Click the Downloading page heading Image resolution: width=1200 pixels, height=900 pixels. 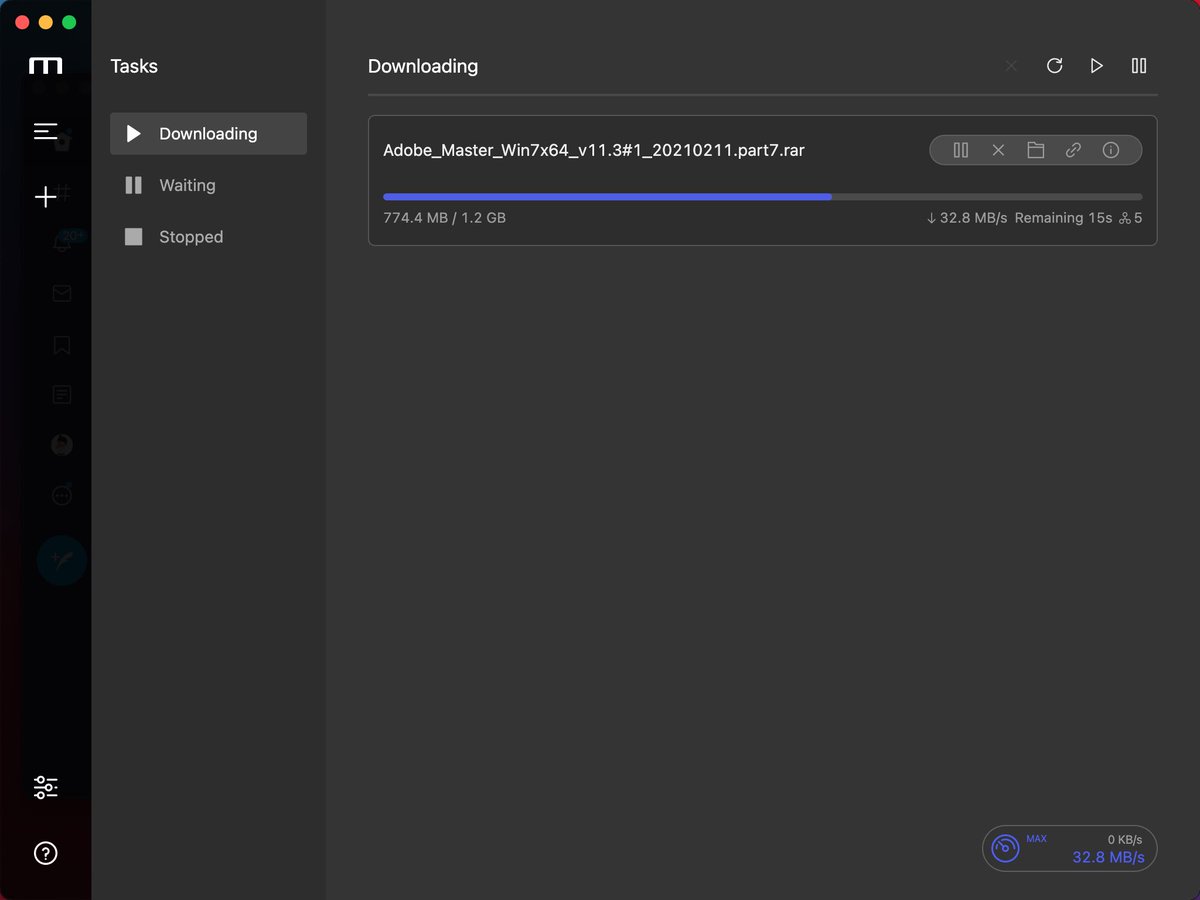tap(423, 66)
